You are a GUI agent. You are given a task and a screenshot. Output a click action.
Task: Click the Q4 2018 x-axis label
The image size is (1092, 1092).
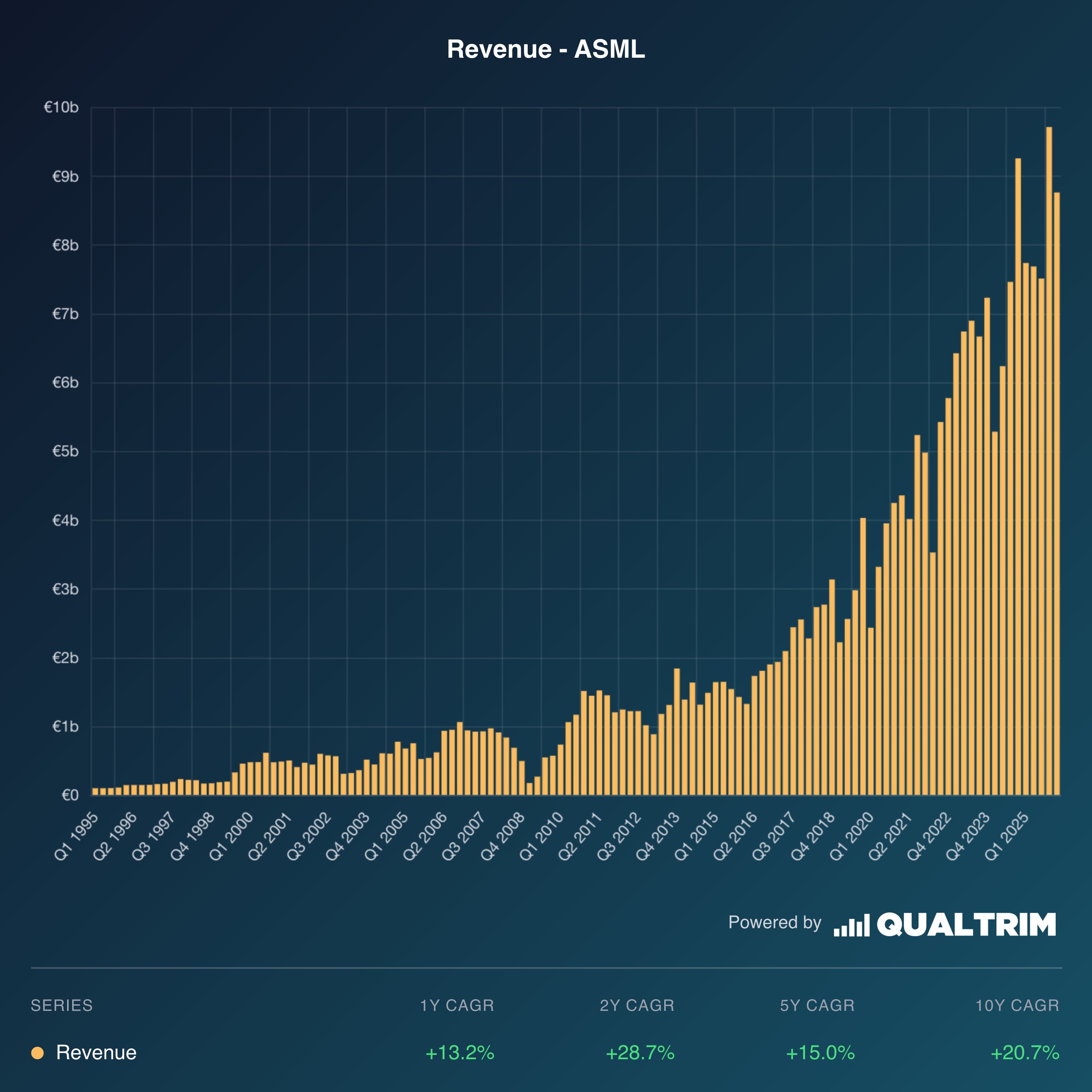pyautogui.click(x=813, y=835)
